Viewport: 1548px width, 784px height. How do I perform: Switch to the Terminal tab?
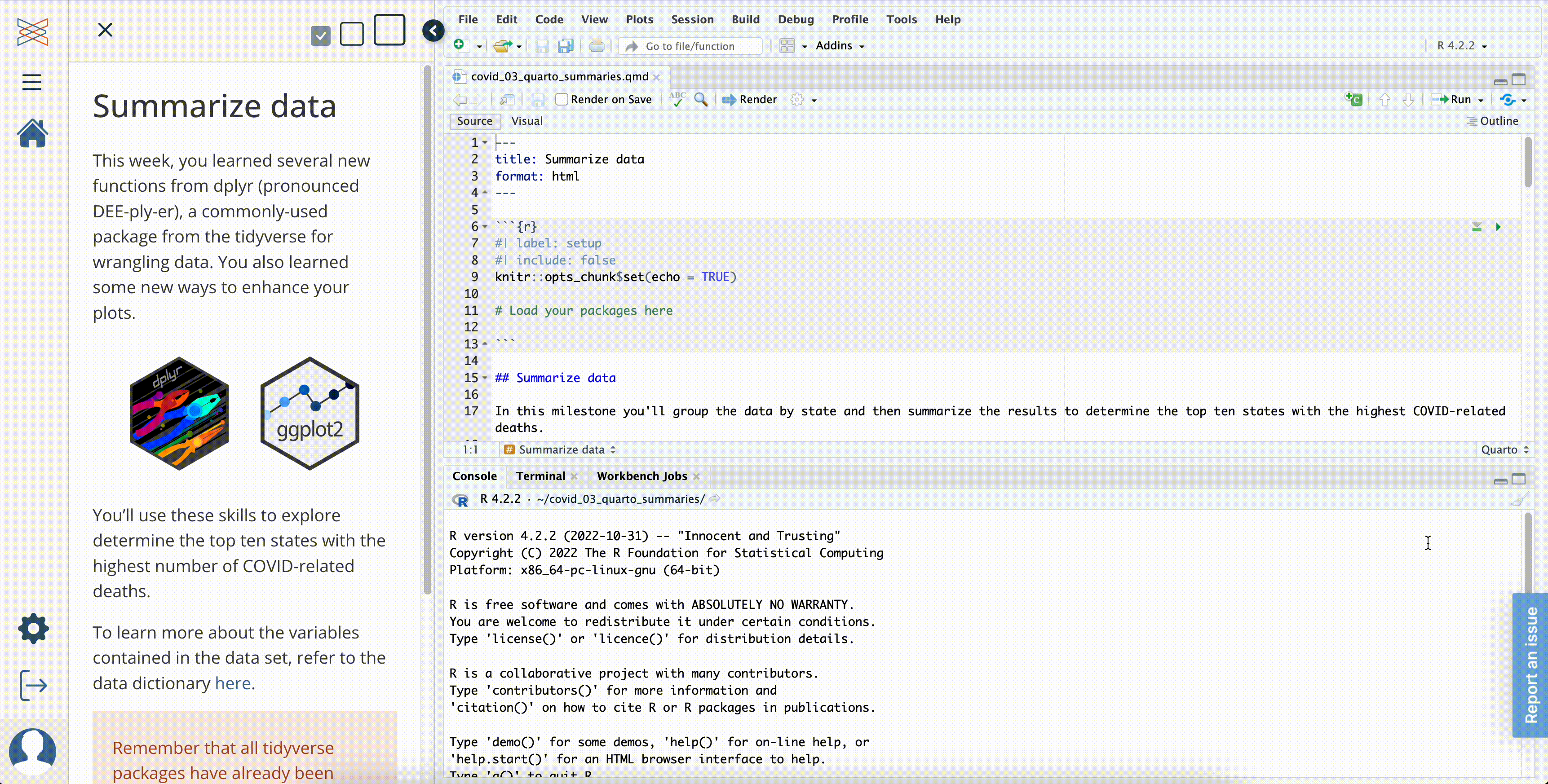(x=540, y=476)
